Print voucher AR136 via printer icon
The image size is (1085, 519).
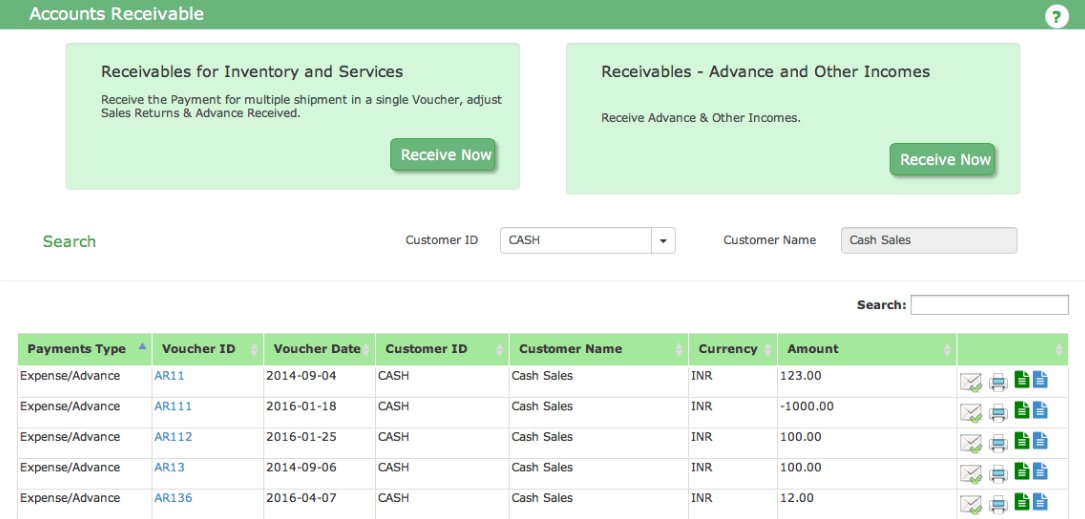[998, 504]
